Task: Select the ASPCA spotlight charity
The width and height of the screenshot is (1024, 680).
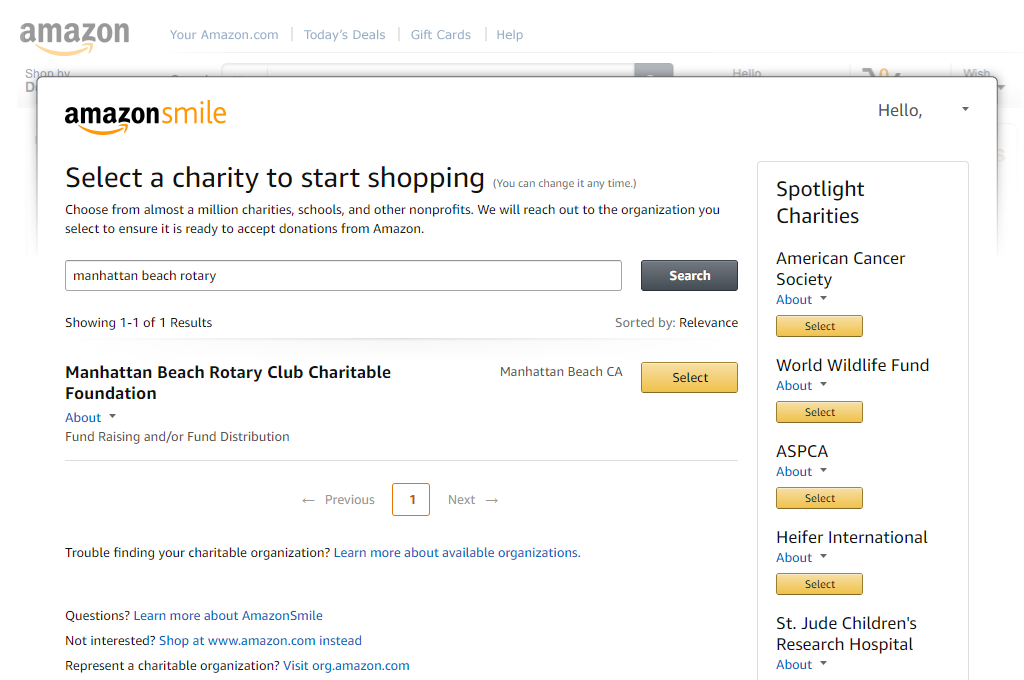Action: 819,499
